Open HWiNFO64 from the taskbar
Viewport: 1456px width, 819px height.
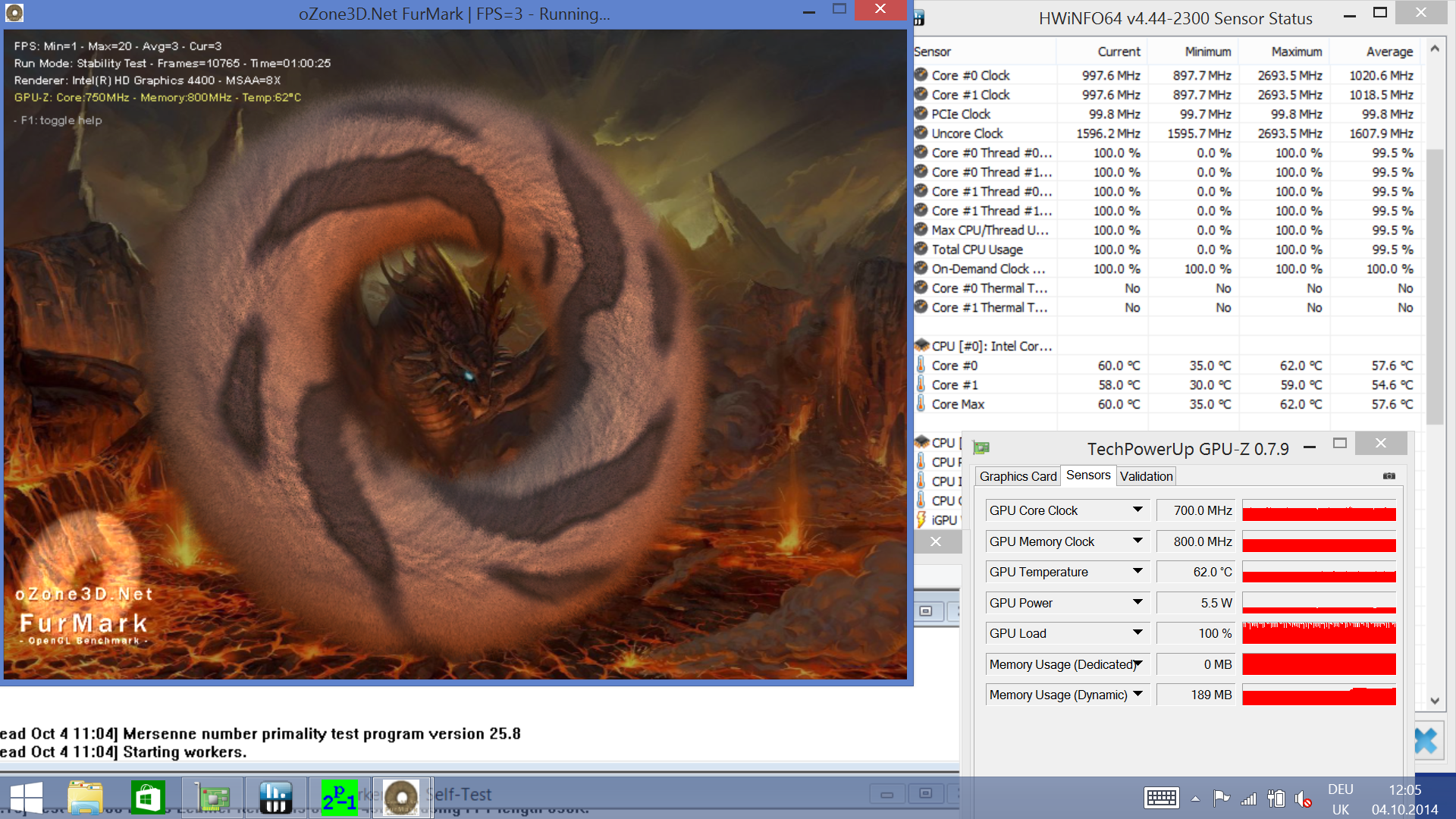(275, 797)
